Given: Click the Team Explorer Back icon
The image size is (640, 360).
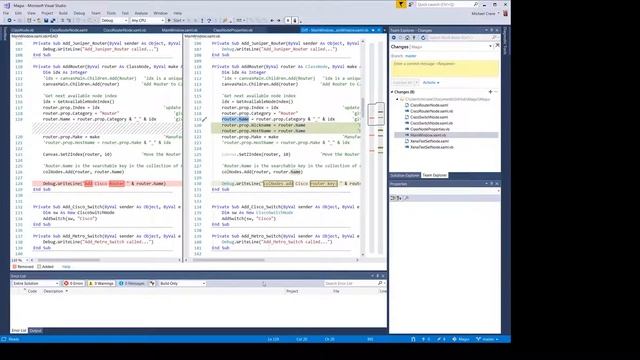Looking at the screenshot, I should click(x=394, y=38).
